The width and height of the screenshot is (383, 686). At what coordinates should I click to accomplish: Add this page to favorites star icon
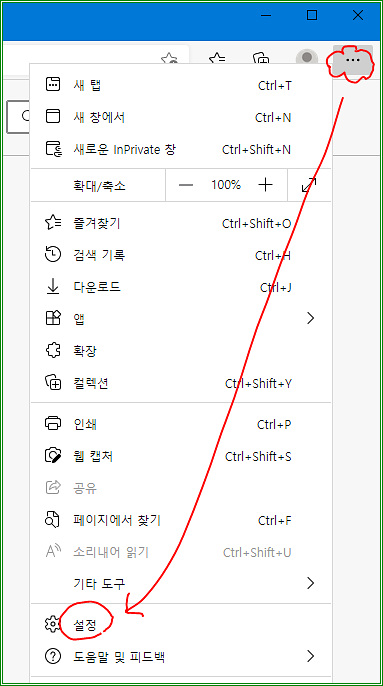tap(169, 59)
